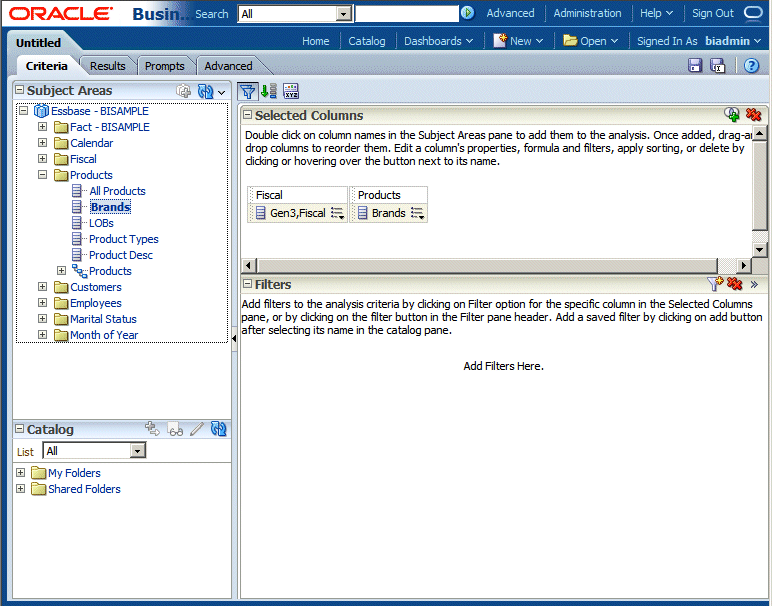The height and width of the screenshot is (606, 772).
Task: Open the Dashboards menu
Action: click(438, 41)
